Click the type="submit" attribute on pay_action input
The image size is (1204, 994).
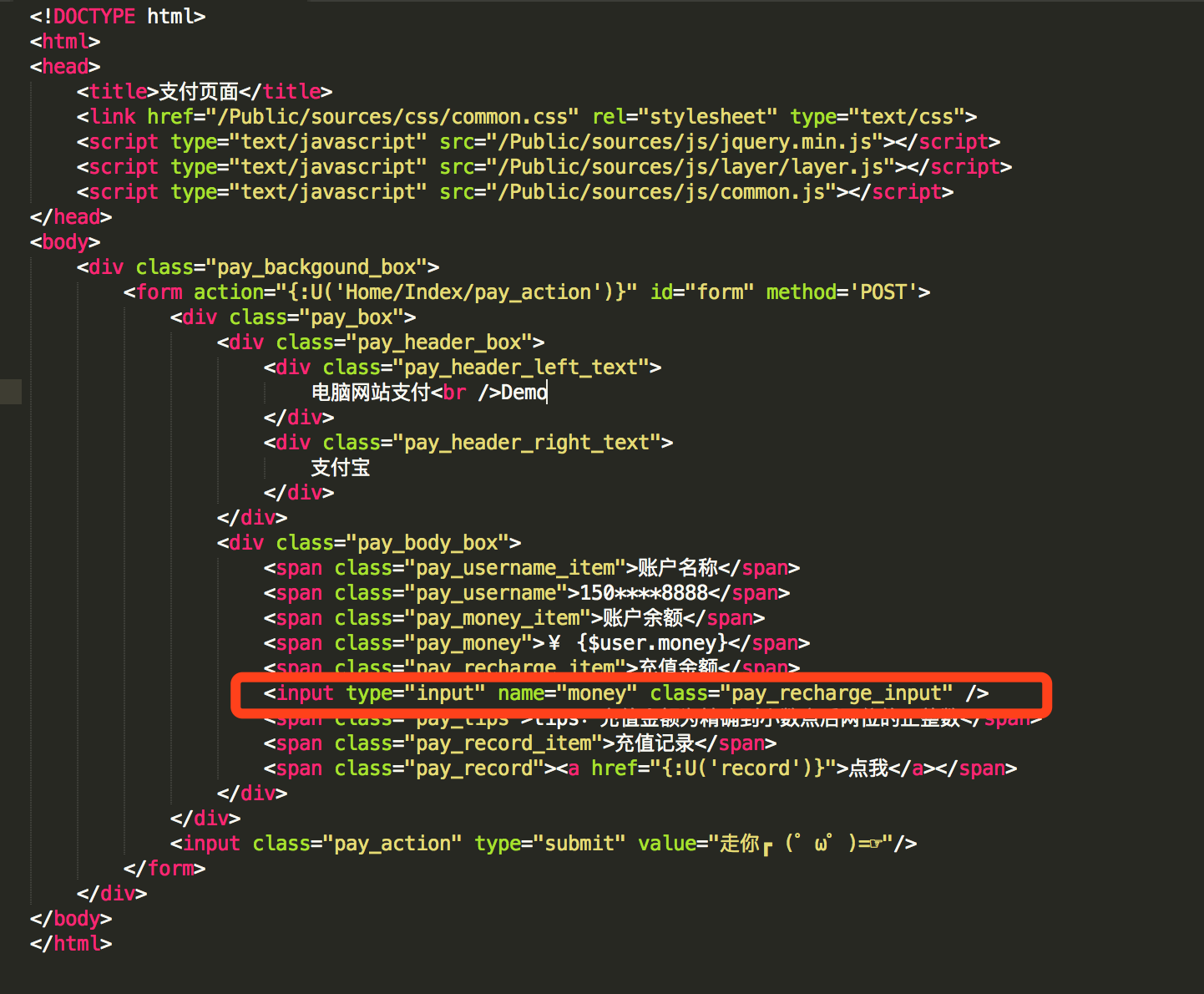[x=549, y=844]
